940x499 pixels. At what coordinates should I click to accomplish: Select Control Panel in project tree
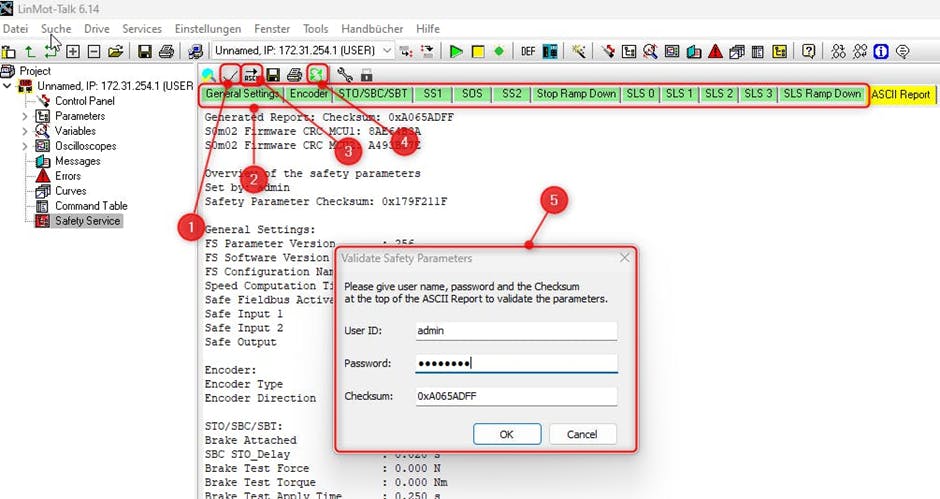(x=84, y=101)
